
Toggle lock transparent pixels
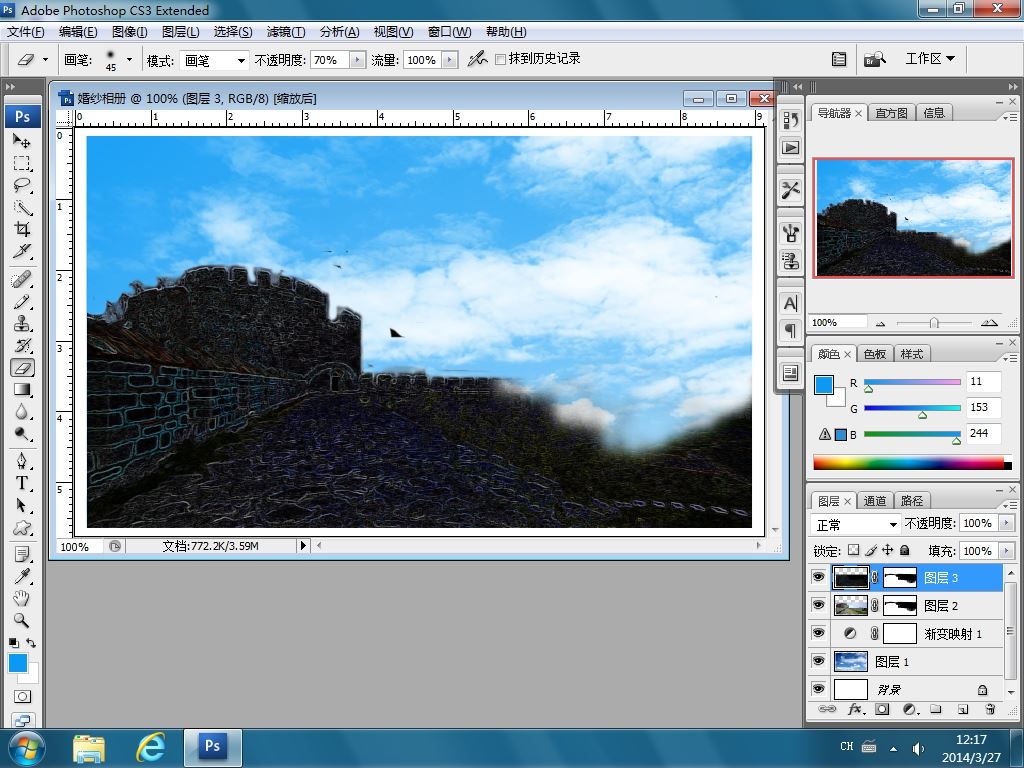coord(854,551)
